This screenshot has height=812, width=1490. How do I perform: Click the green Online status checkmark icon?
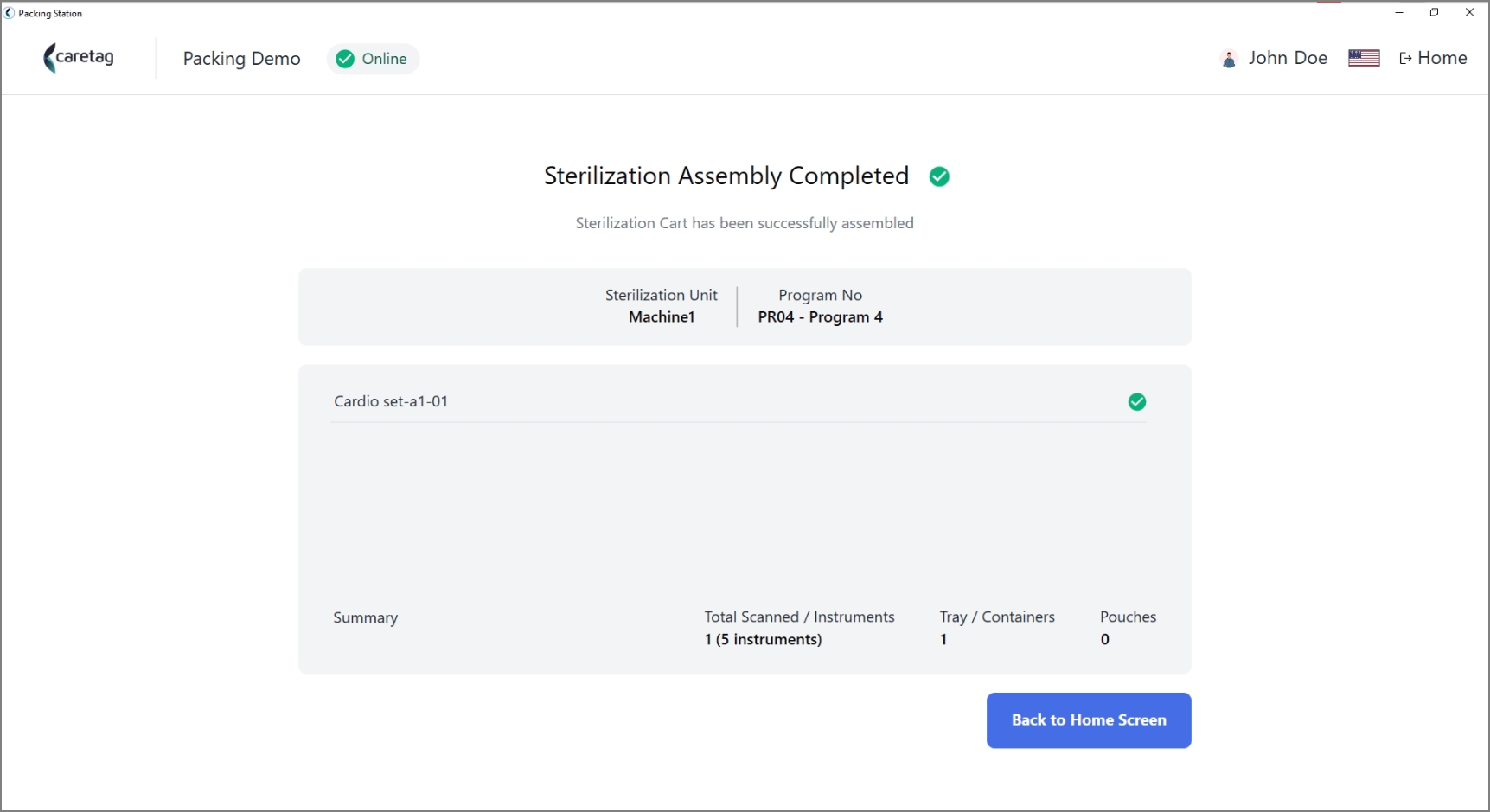345,59
